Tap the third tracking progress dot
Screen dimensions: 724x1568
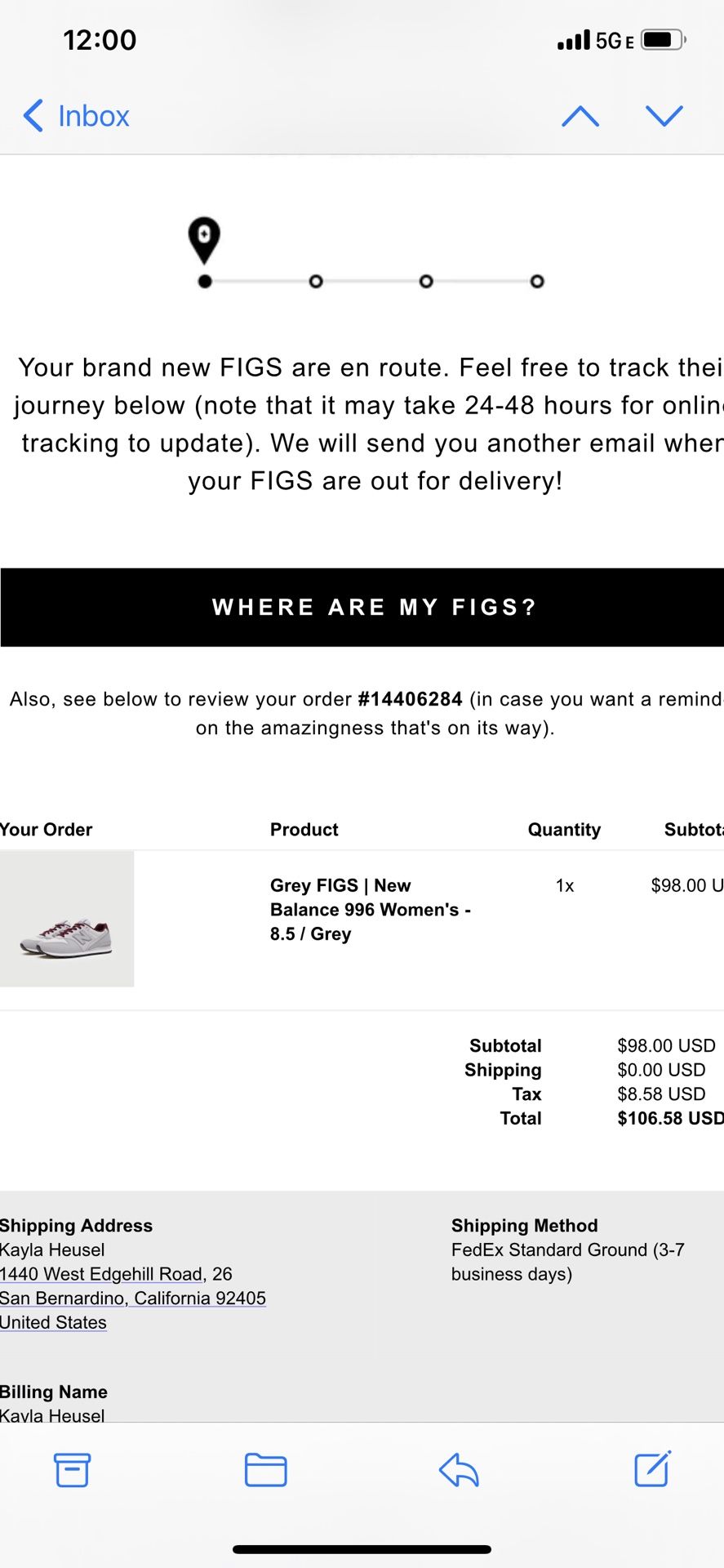point(426,282)
